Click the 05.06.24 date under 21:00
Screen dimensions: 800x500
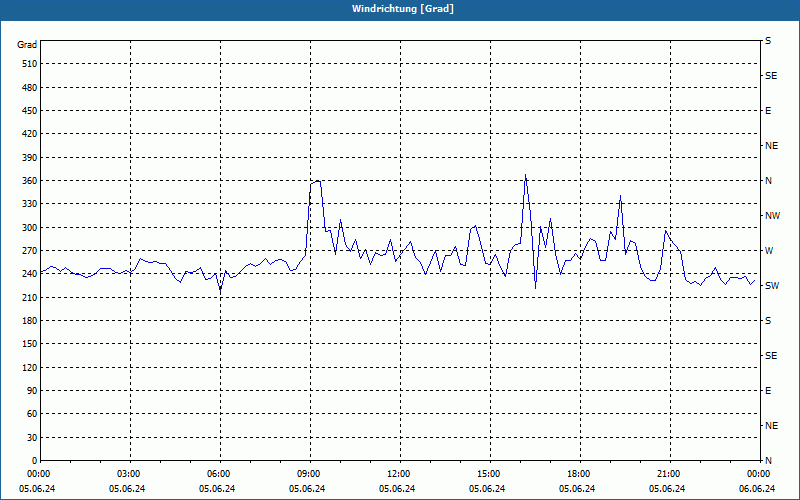pos(667,489)
